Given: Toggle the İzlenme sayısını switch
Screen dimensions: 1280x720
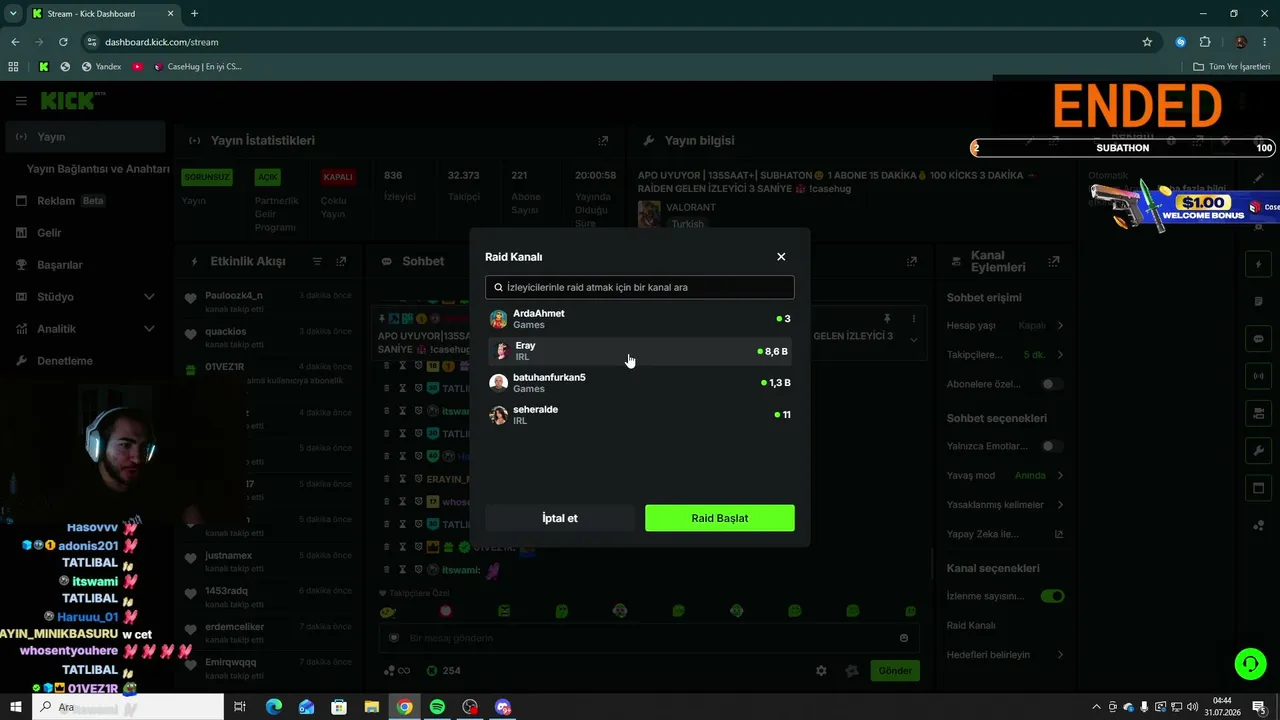Looking at the screenshot, I should tap(1052, 596).
